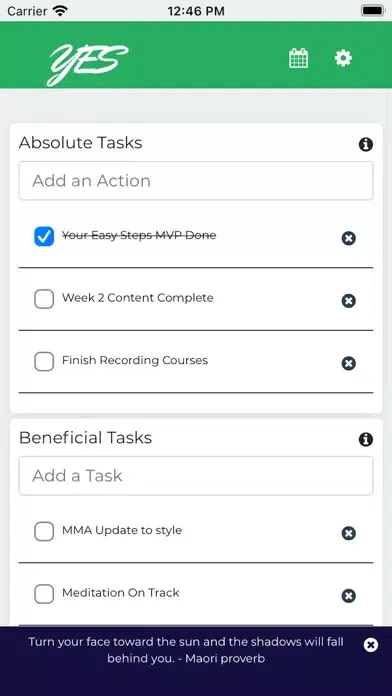This screenshot has width=392, height=696.
Task: Dismiss the Maori proverb quote banner
Action: pos(371,645)
